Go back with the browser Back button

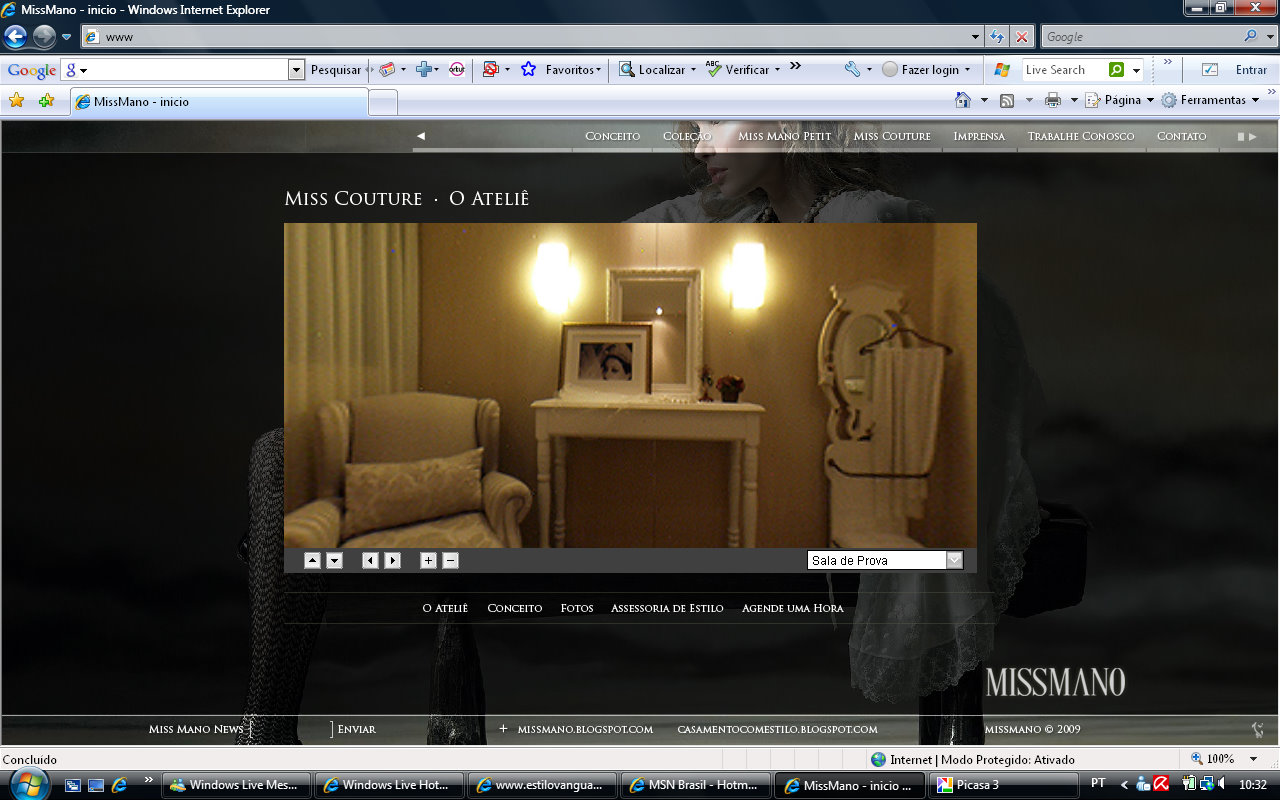15,37
